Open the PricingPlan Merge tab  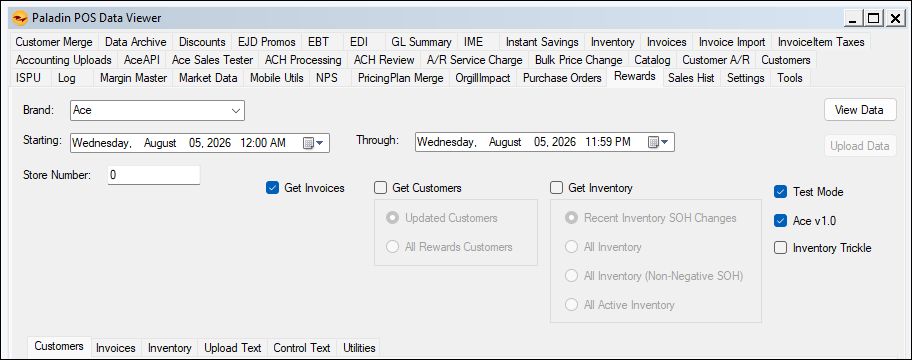pos(400,78)
